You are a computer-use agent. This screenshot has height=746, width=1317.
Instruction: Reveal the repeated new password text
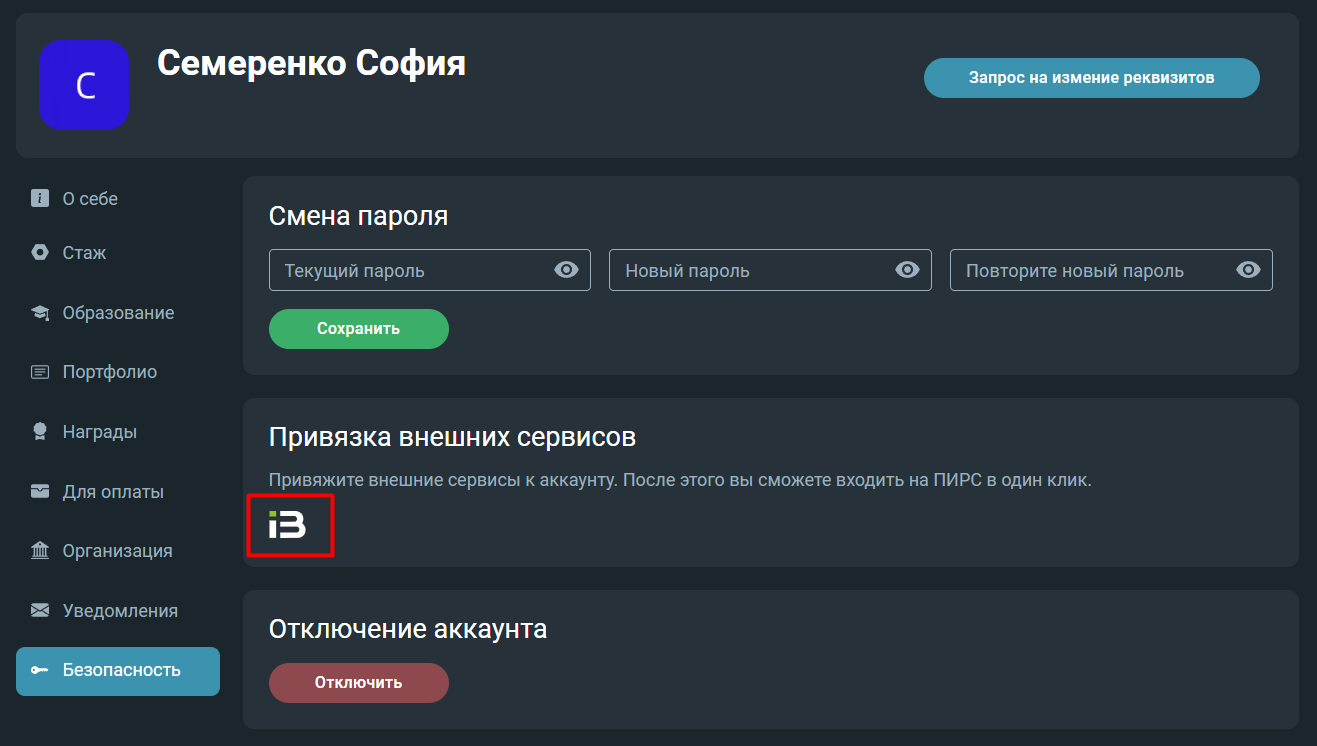pyautogui.click(x=1248, y=270)
